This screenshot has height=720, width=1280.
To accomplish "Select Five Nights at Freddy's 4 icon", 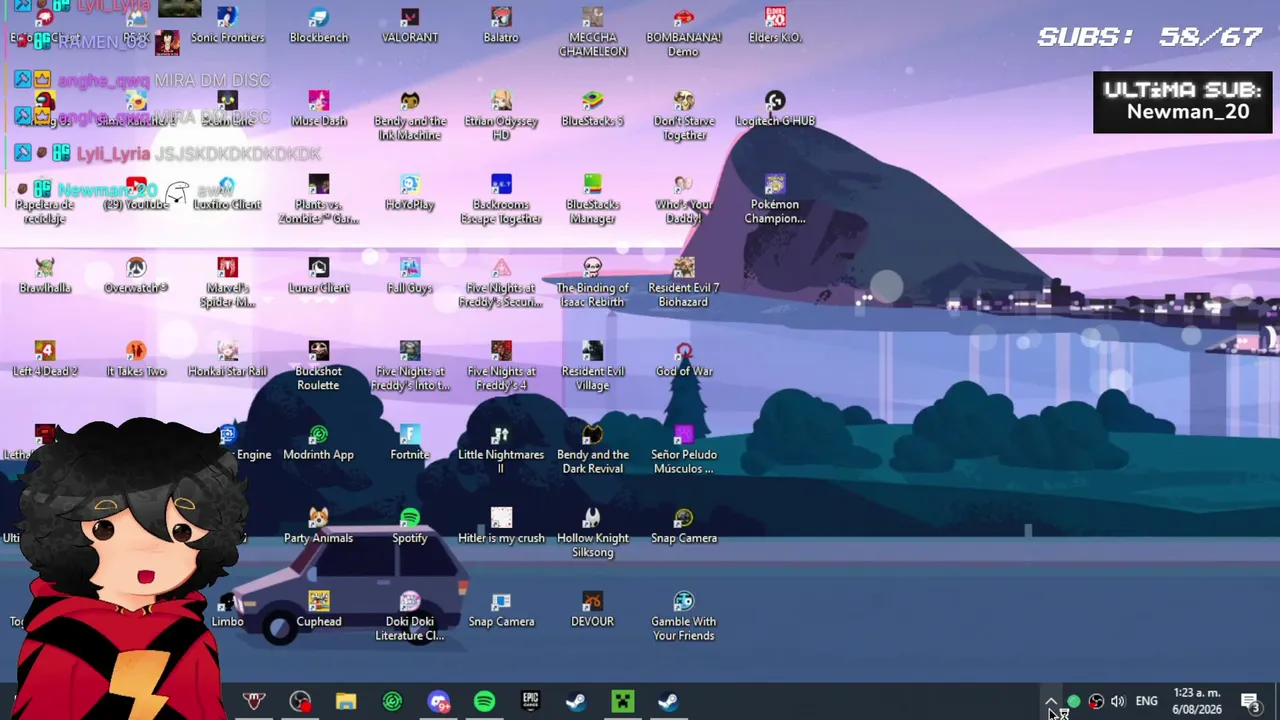I will [501, 365].
